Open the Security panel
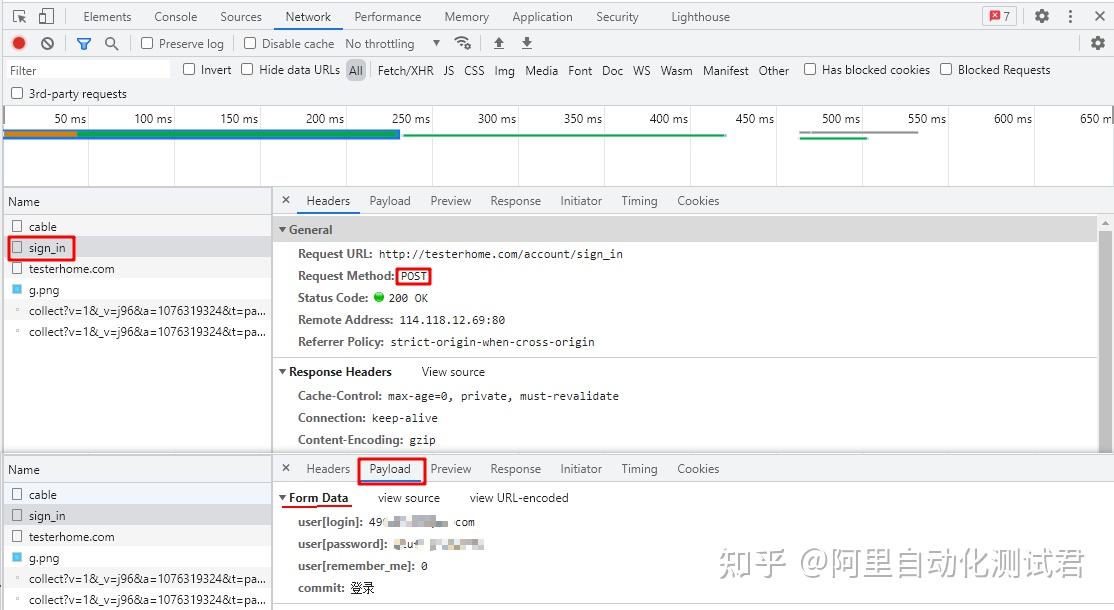Image resolution: width=1114 pixels, height=610 pixels. pos(617,16)
